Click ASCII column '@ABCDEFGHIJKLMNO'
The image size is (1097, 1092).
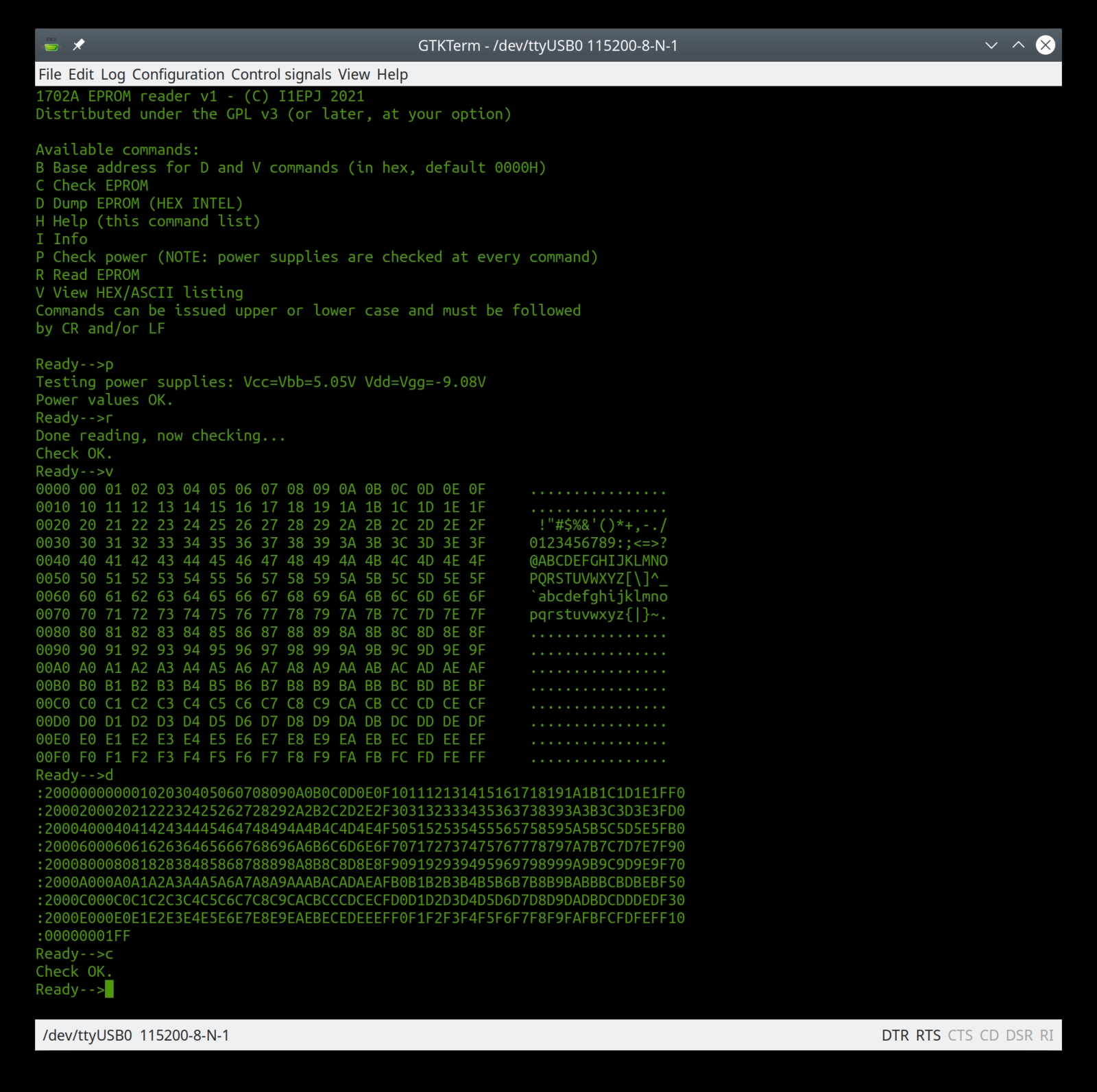pos(598,560)
